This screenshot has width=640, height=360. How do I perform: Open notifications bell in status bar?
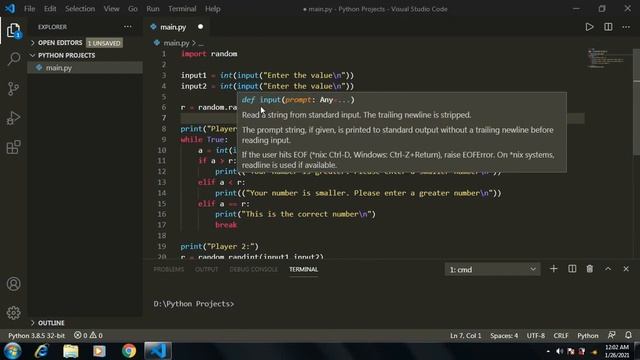point(628,335)
